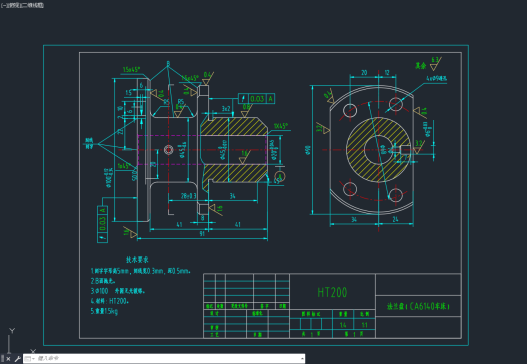
Task: Select the 28±0.3 dimension text
Action: pyautogui.click(x=188, y=196)
